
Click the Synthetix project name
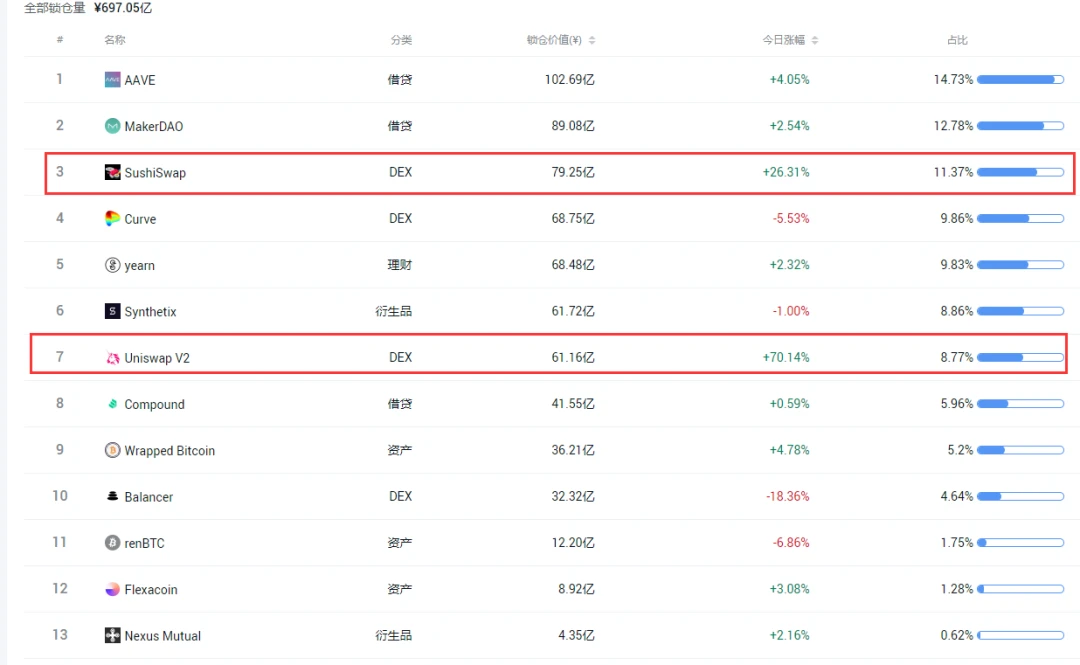(x=150, y=311)
